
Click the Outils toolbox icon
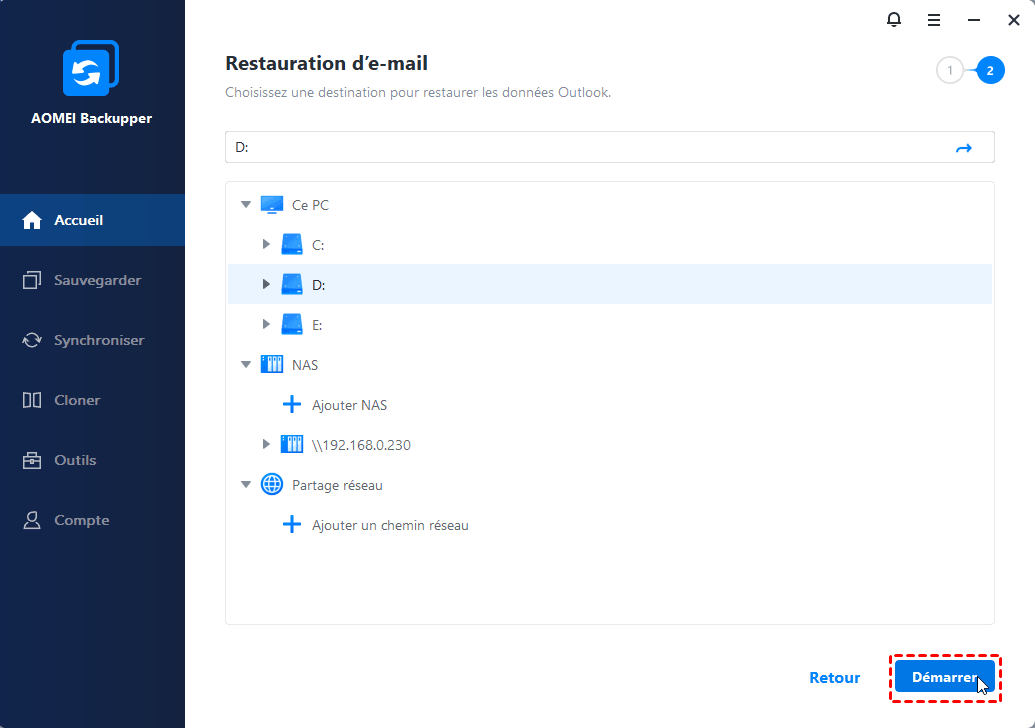pos(32,460)
